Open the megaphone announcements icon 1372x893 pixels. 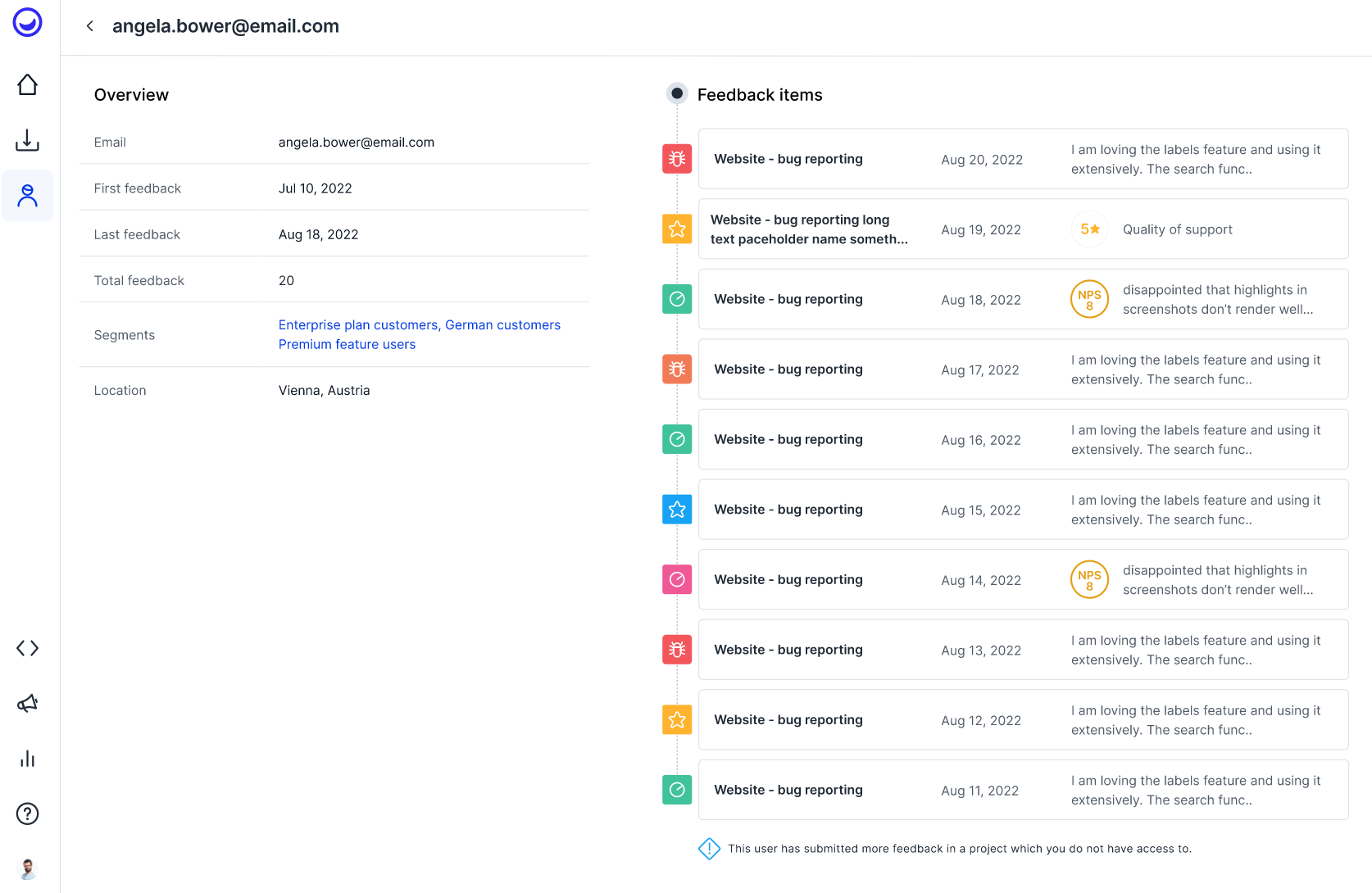[28, 704]
